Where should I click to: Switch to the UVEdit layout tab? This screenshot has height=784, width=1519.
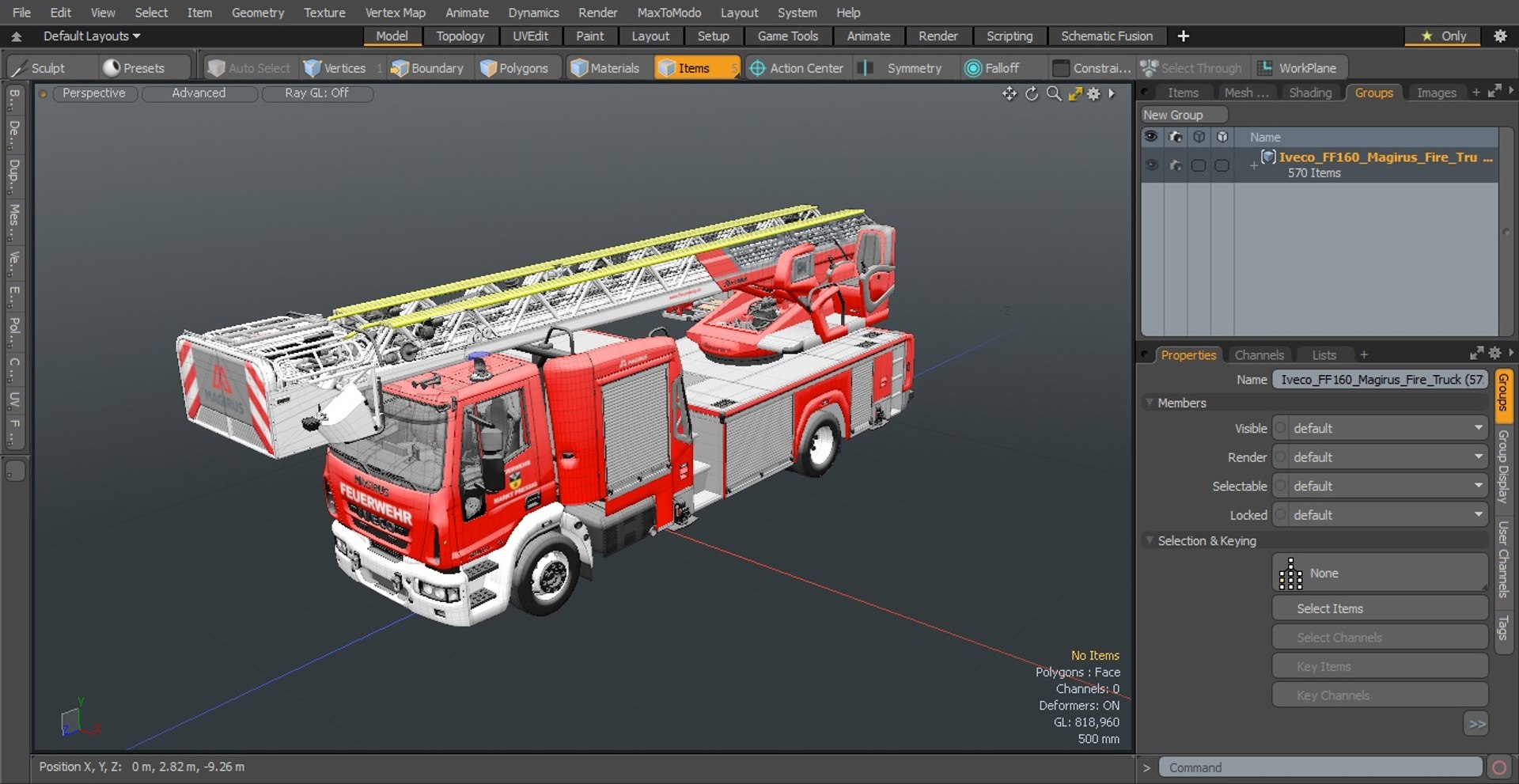click(530, 36)
